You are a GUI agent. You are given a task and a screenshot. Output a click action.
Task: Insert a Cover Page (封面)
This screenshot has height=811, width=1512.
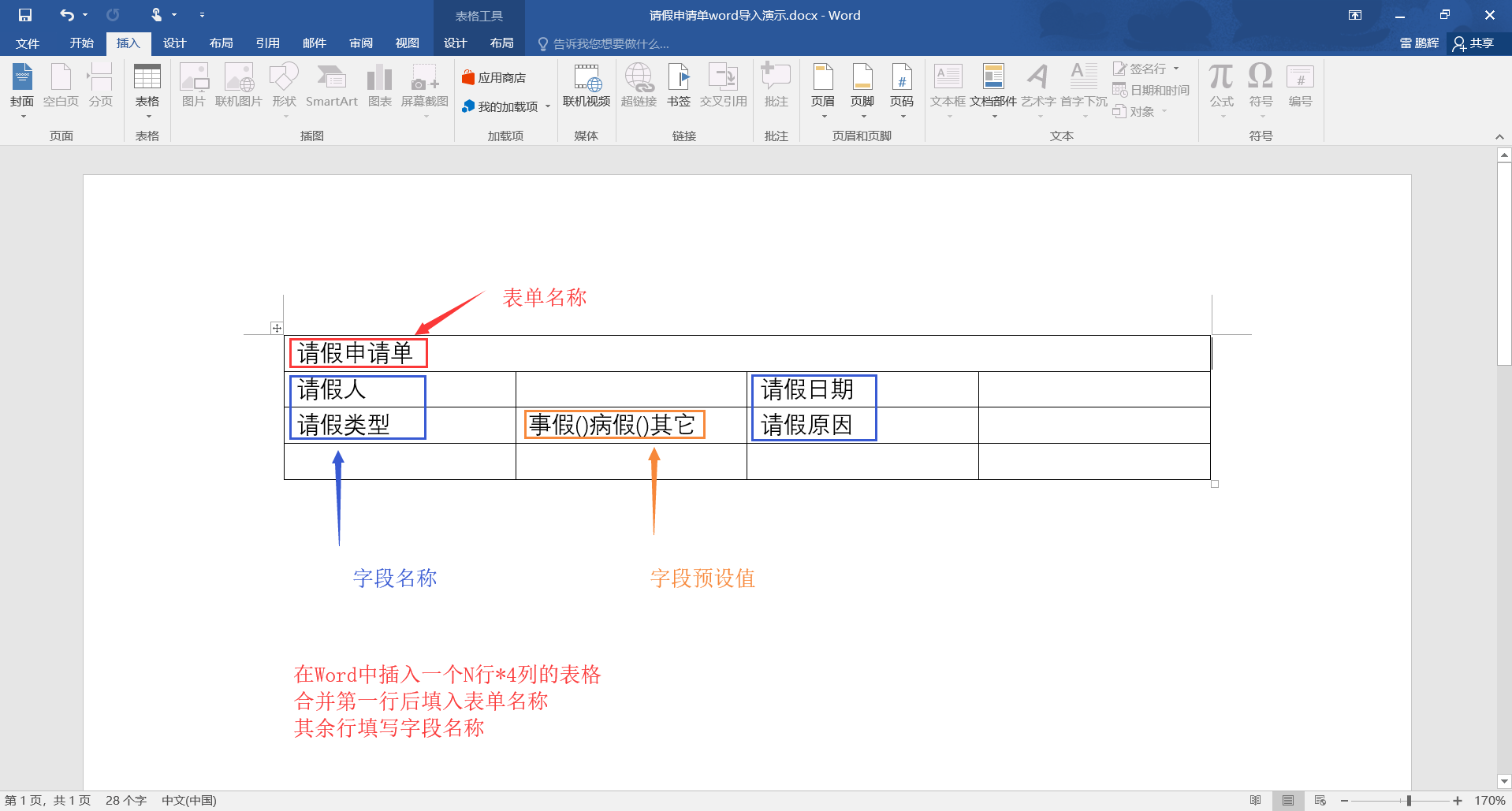22,89
